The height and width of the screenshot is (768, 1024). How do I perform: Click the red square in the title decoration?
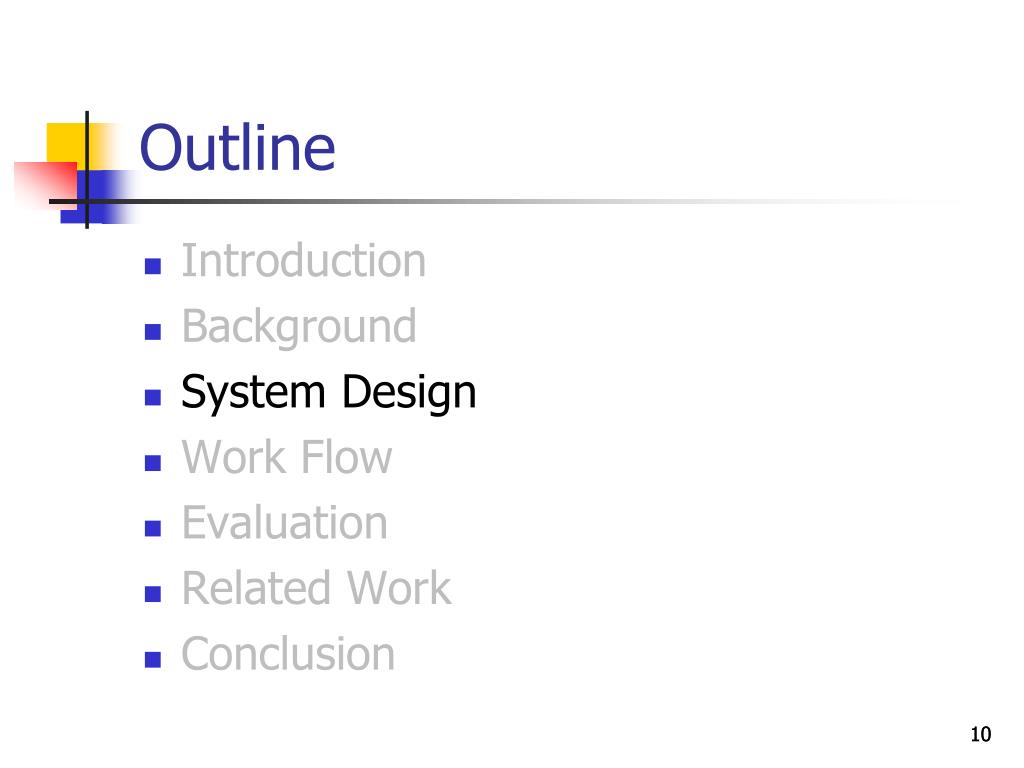point(46,183)
